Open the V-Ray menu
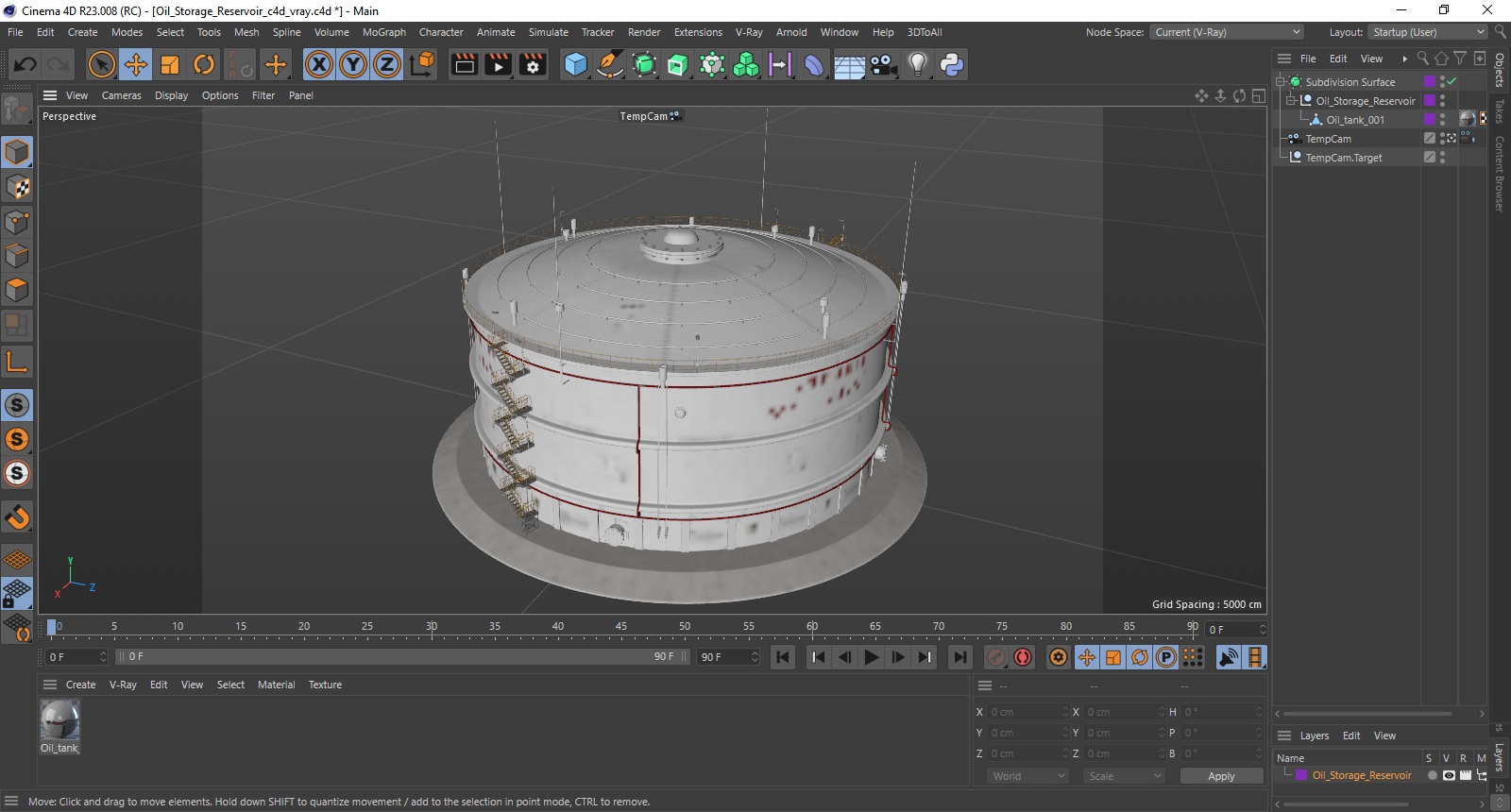The width and height of the screenshot is (1511, 812). point(749,32)
